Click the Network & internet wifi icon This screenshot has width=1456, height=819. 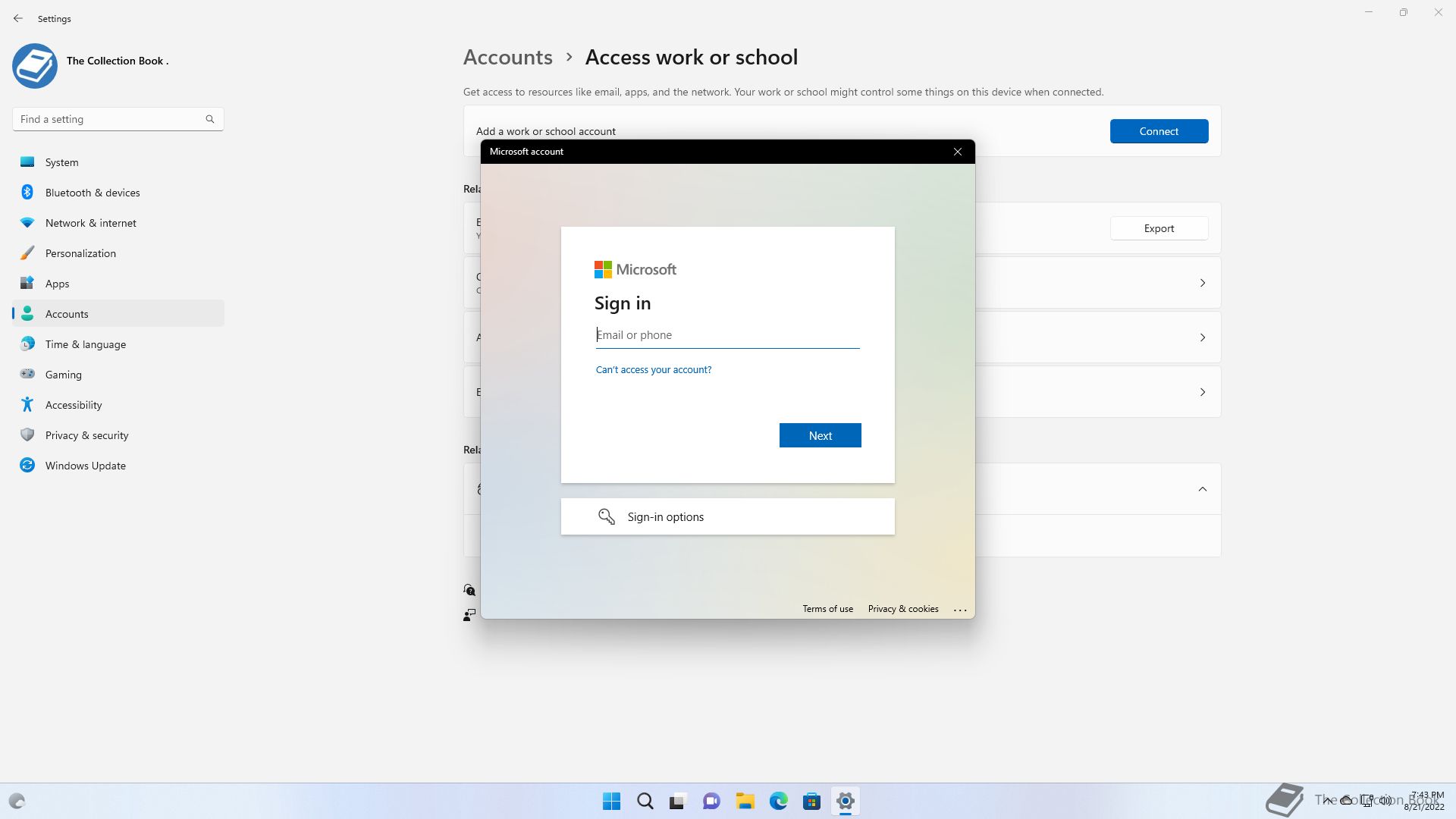pos(27,223)
